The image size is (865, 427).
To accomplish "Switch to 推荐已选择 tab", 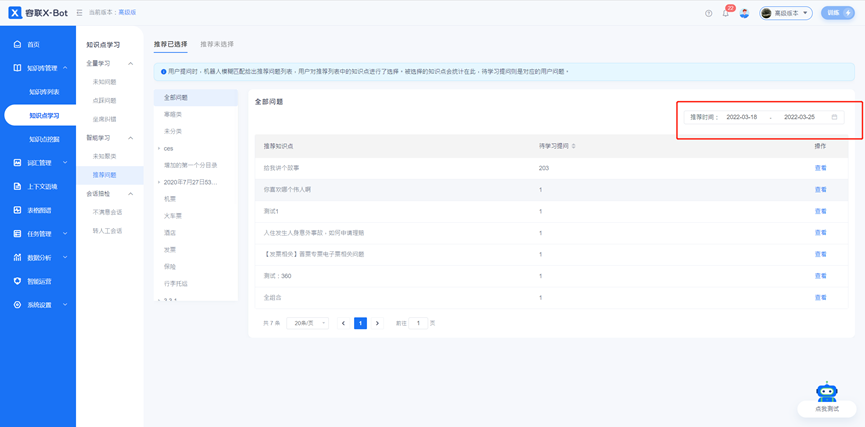I will pyautogui.click(x=170, y=44).
